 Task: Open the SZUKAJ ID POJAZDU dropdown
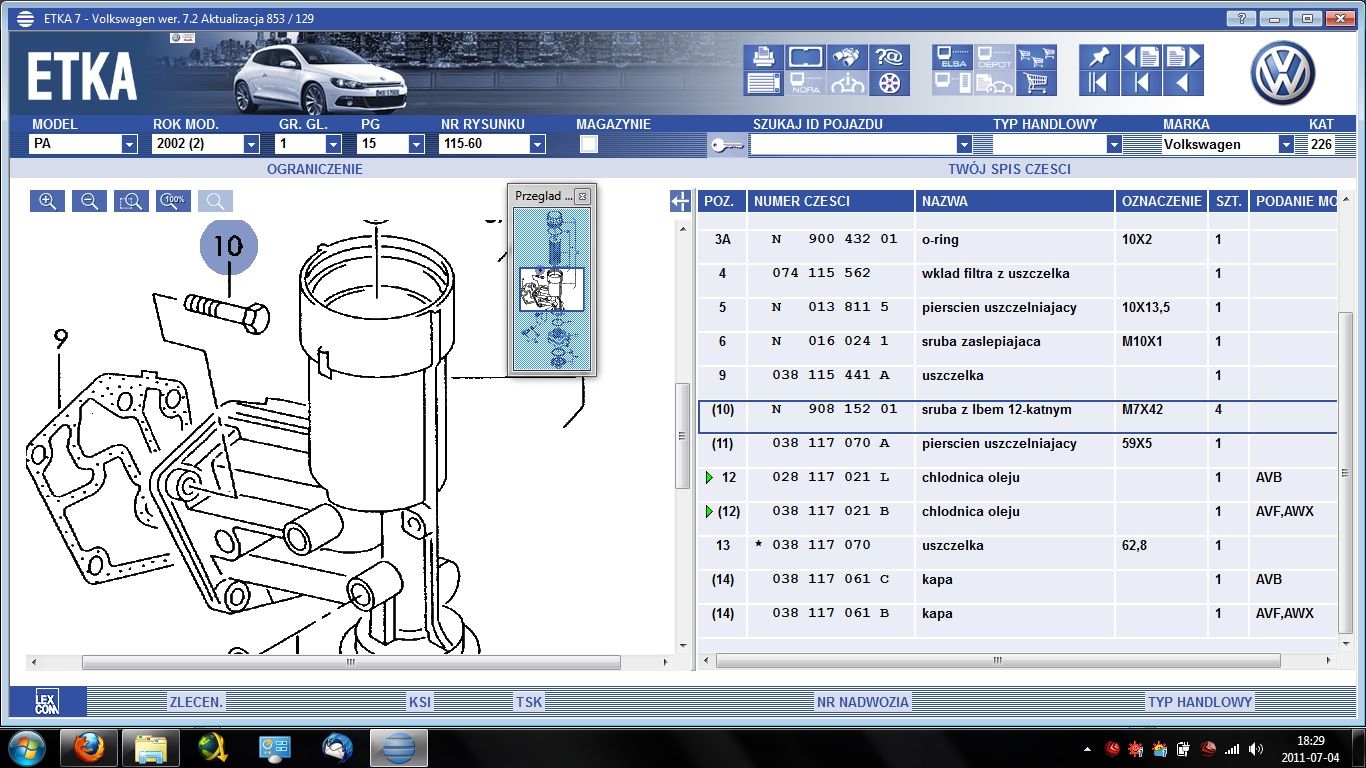964,144
